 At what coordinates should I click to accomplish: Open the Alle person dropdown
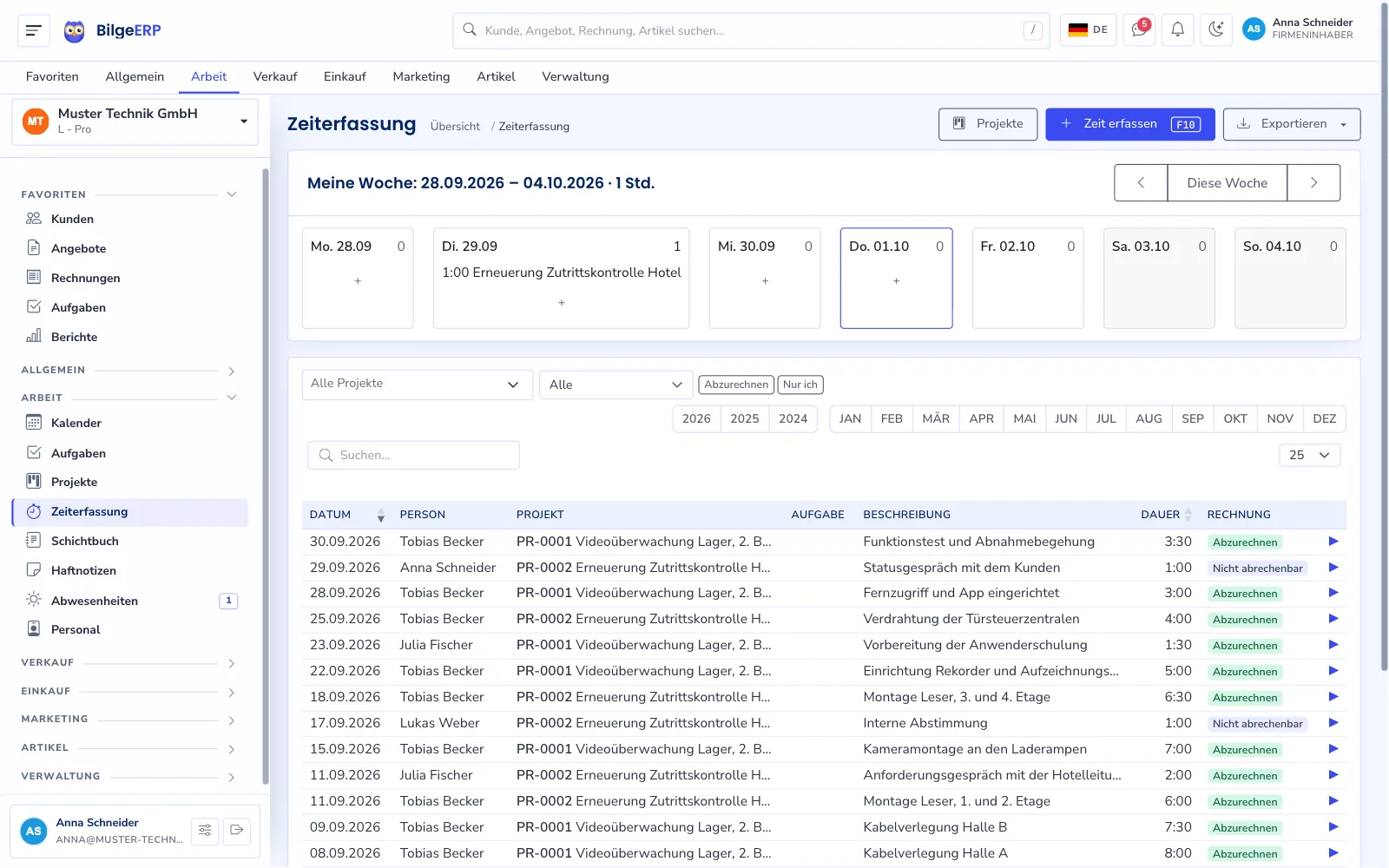(616, 385)
